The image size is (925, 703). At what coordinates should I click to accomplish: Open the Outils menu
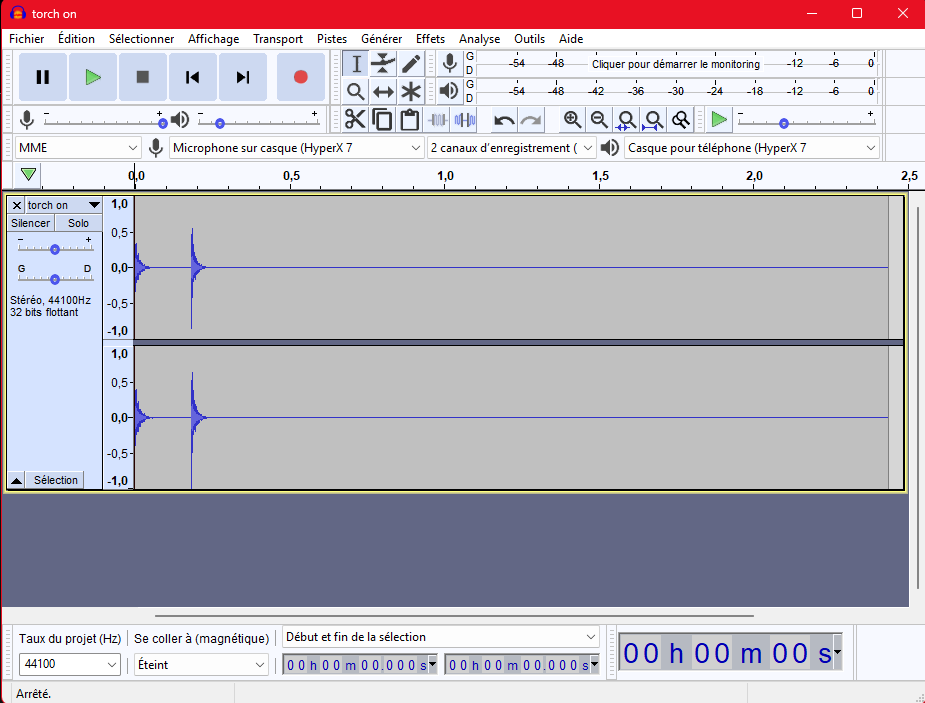point(529,39)
